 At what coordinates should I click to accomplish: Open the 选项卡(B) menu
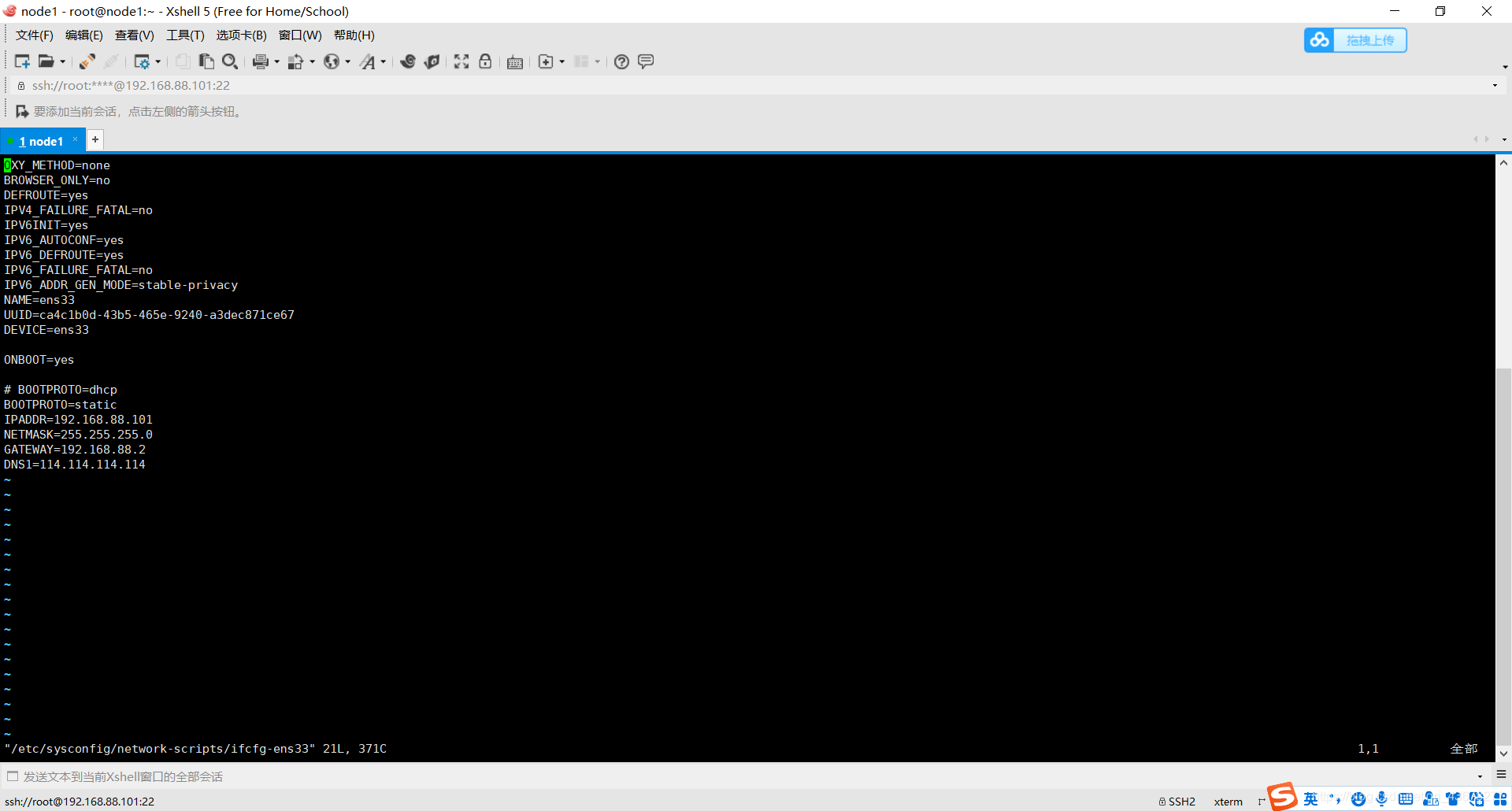click(242, 35)
